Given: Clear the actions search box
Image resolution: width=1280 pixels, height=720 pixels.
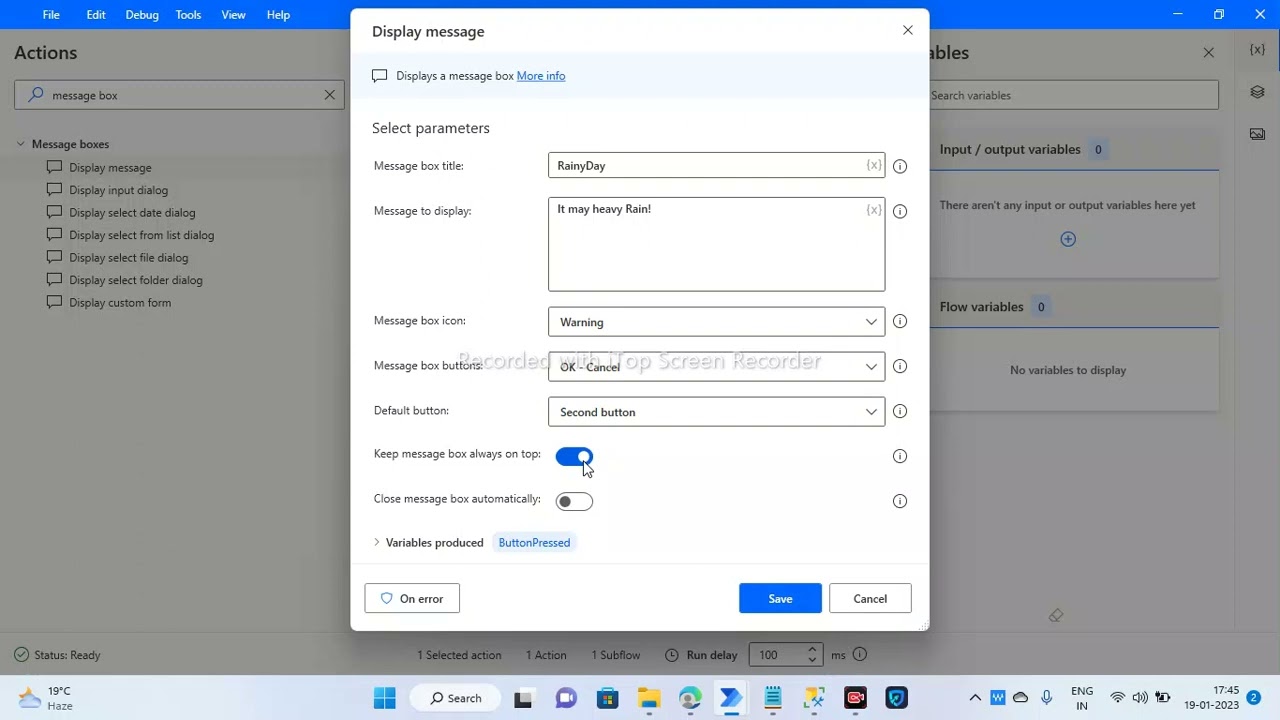Looking at the screenshot, I should (x=329, y=95).
